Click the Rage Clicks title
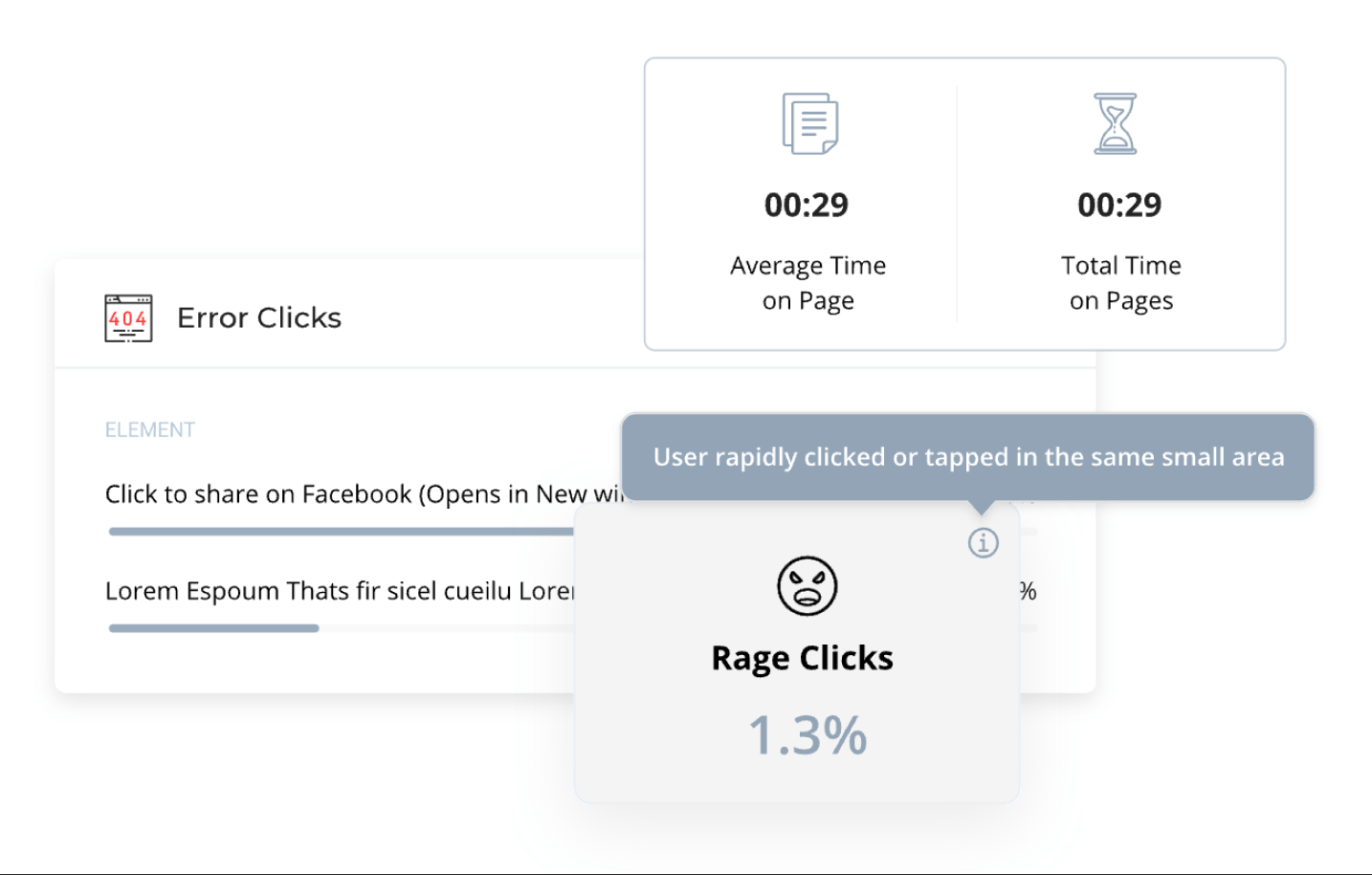Screen dimensions: 1372x875 [802, 658]
